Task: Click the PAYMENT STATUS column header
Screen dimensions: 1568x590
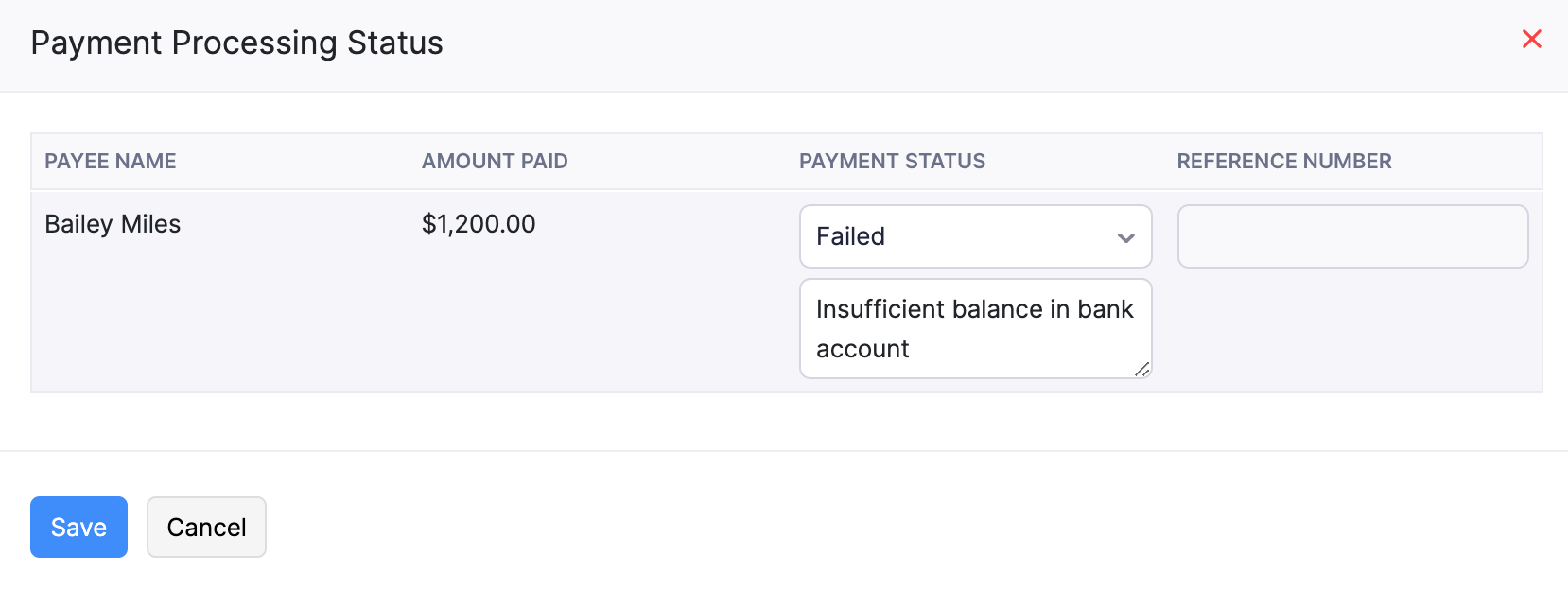Action: coord(892,161)
